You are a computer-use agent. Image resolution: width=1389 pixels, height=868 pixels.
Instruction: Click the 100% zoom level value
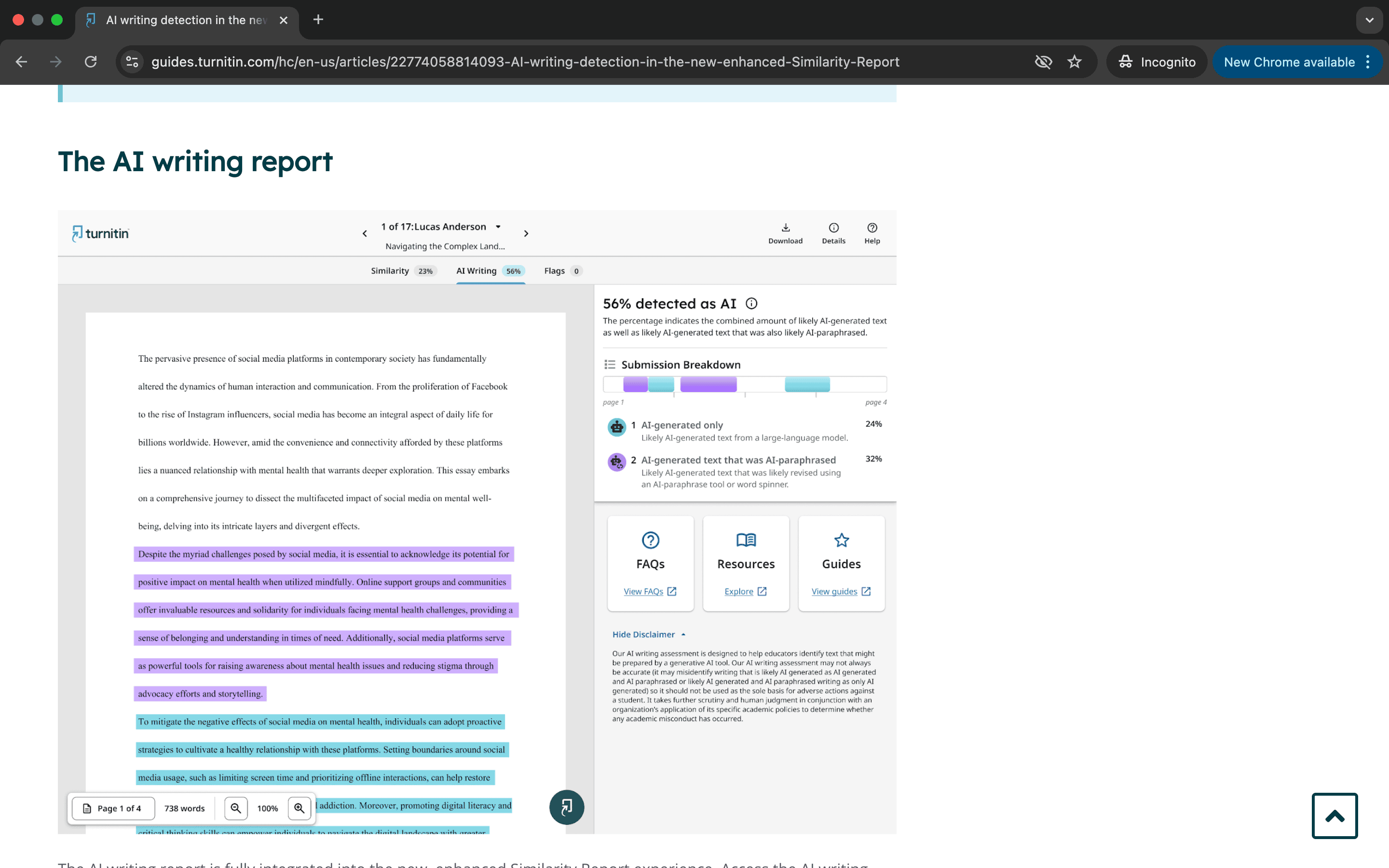click(268, 808)
